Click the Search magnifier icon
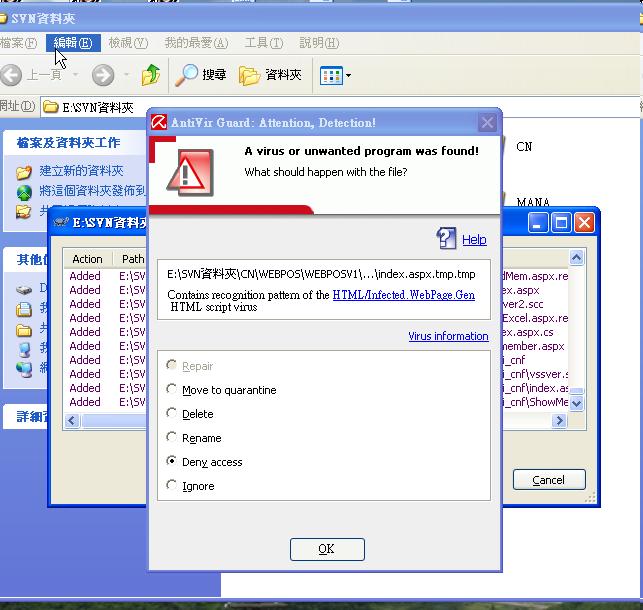 coord(187,75)
